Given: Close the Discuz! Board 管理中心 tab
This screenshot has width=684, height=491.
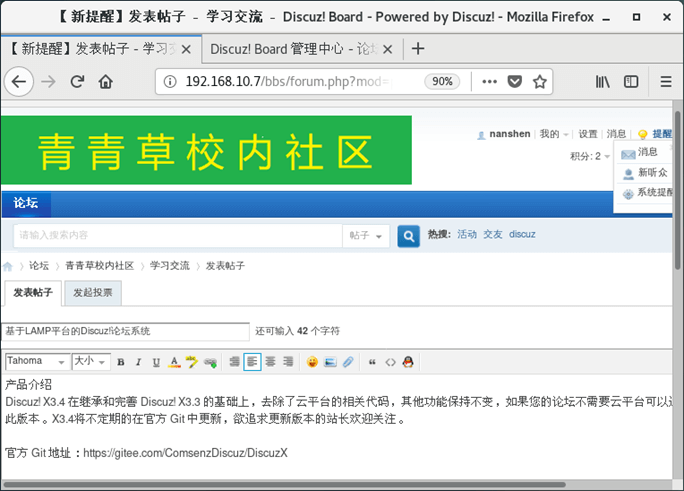Looking at the screenshot, I should pyautogui.click(x=387, y=49).
